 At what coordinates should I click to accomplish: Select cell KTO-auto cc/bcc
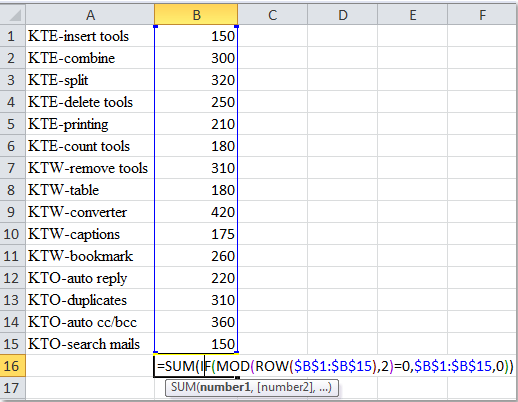90,322
